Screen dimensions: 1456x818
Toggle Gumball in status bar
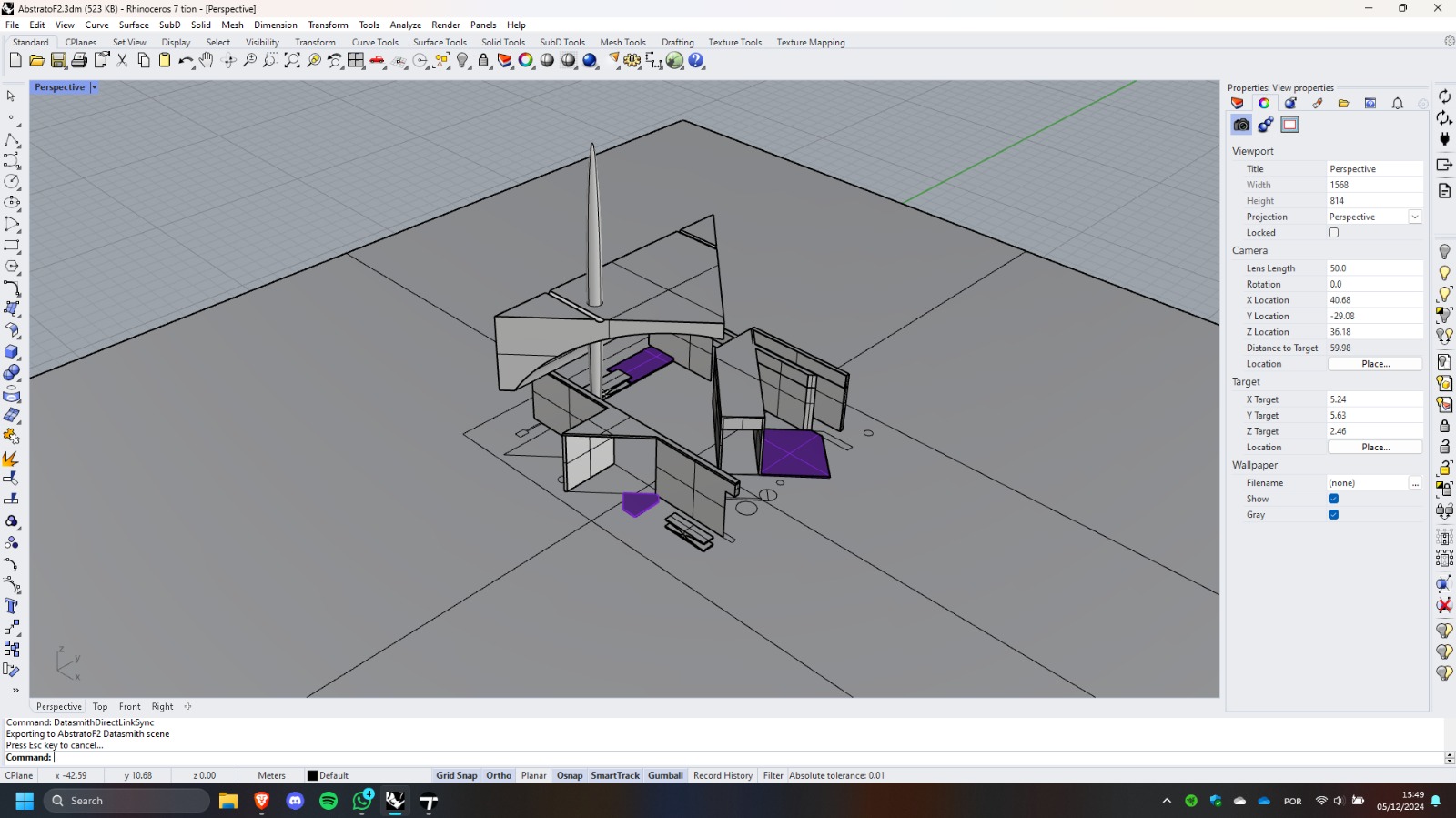(x=665, y=775)
